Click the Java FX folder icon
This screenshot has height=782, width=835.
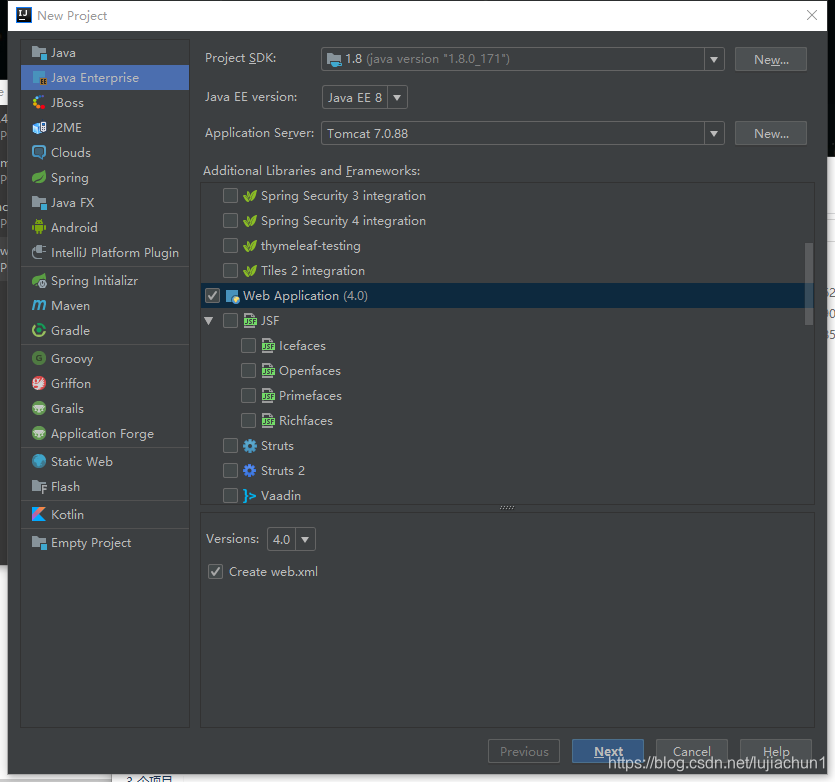(x=39, y=202)
